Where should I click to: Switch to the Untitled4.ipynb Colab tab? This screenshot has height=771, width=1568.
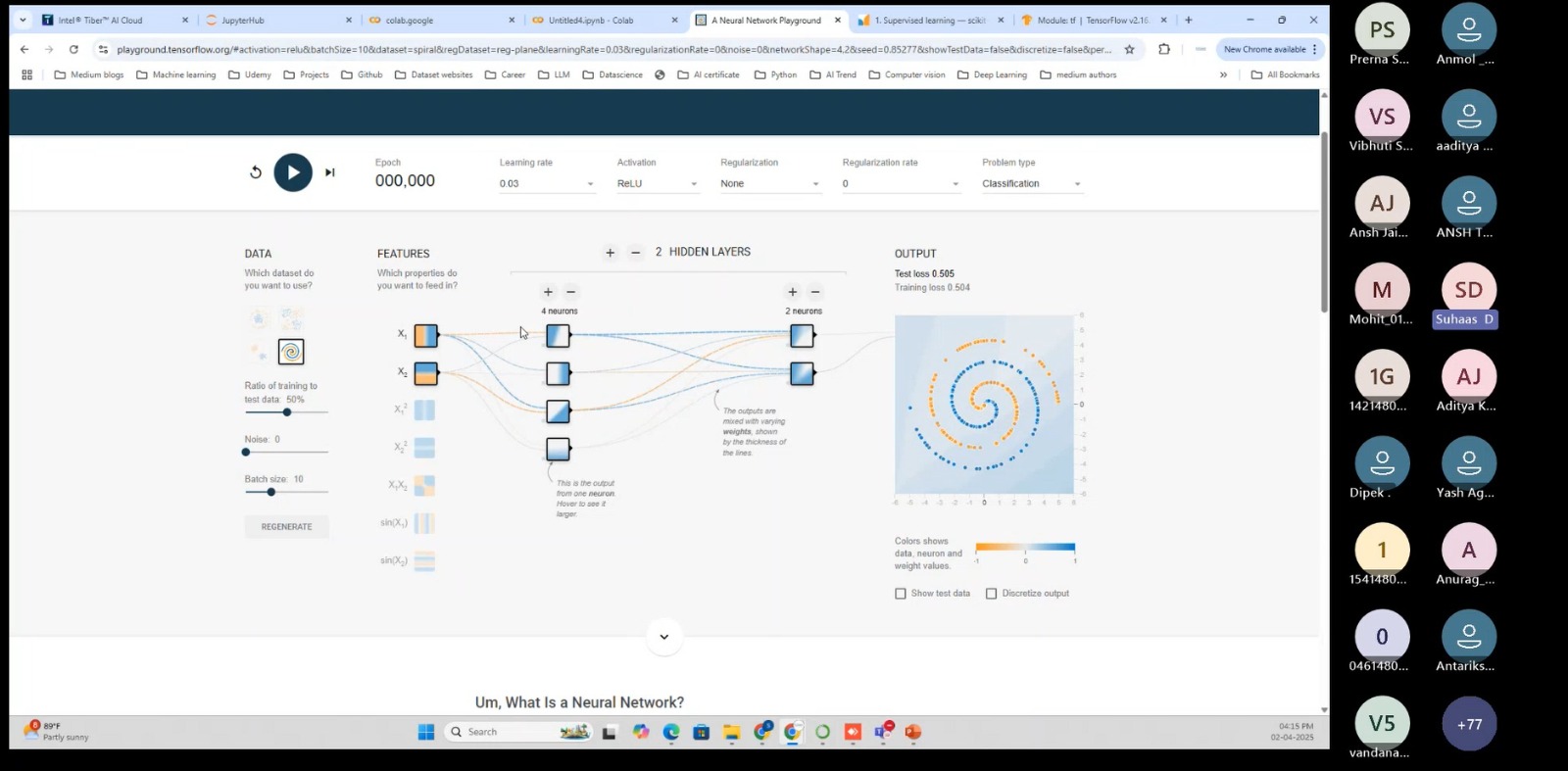click(x=600, y=20)
